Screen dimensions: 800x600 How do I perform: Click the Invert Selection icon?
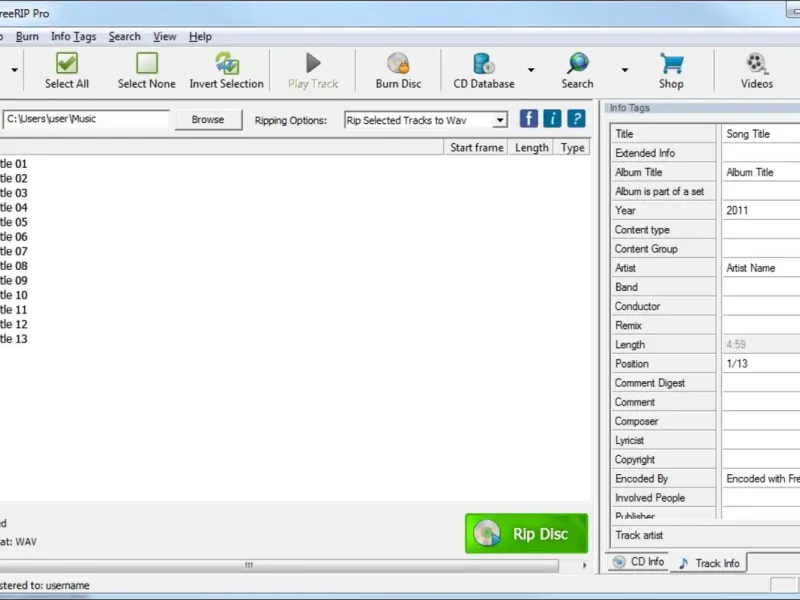227,63
